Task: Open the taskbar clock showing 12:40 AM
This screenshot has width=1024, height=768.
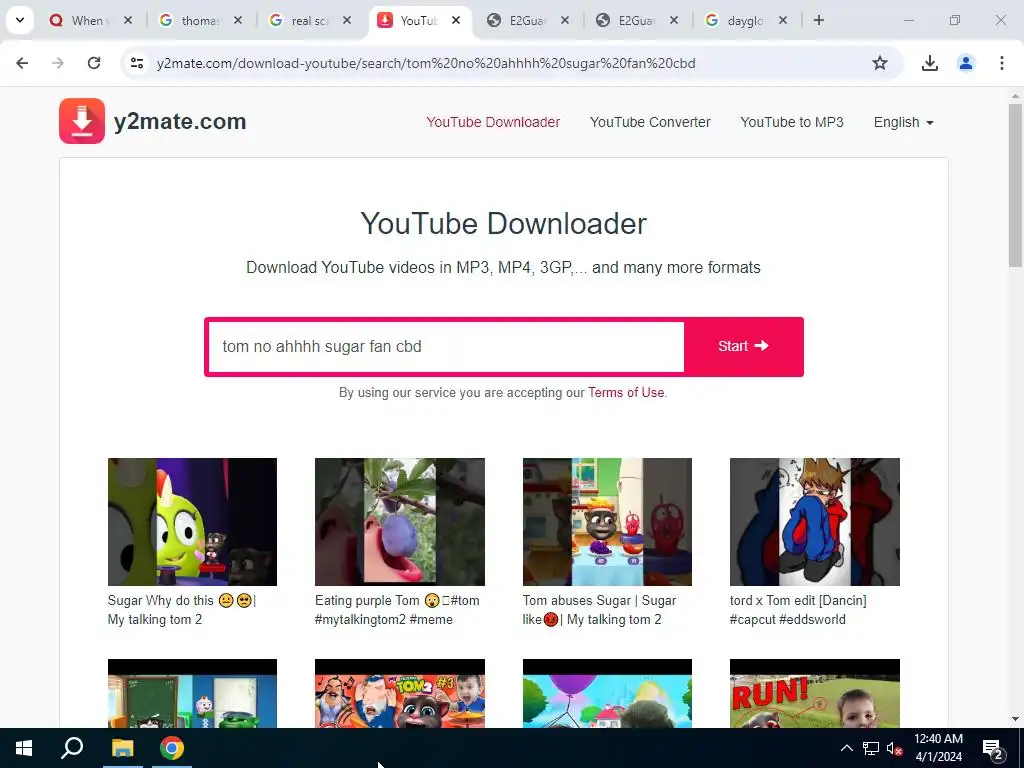Action: pyautogui.click(x=938, y=748)
